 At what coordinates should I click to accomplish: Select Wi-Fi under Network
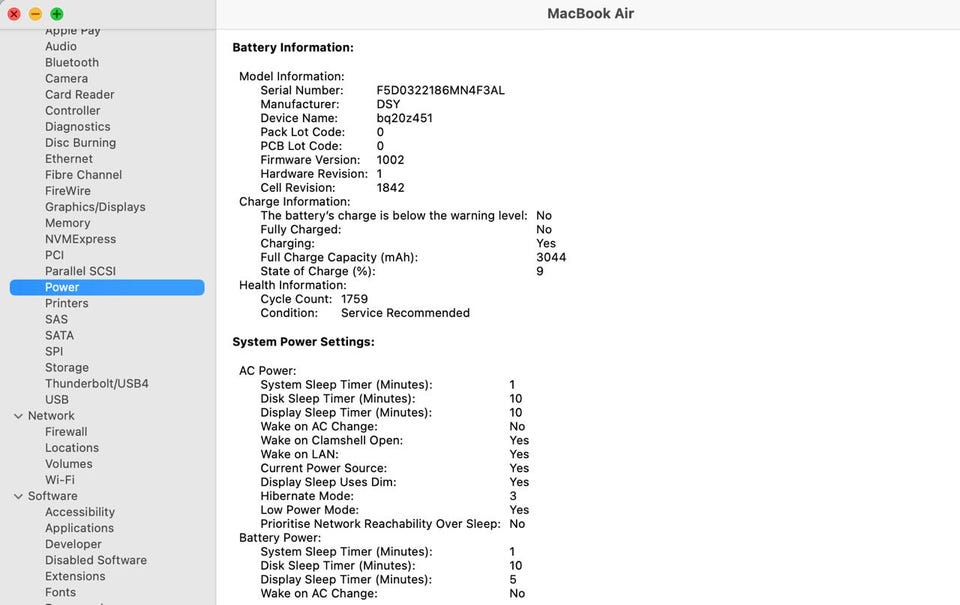point(59,479)
